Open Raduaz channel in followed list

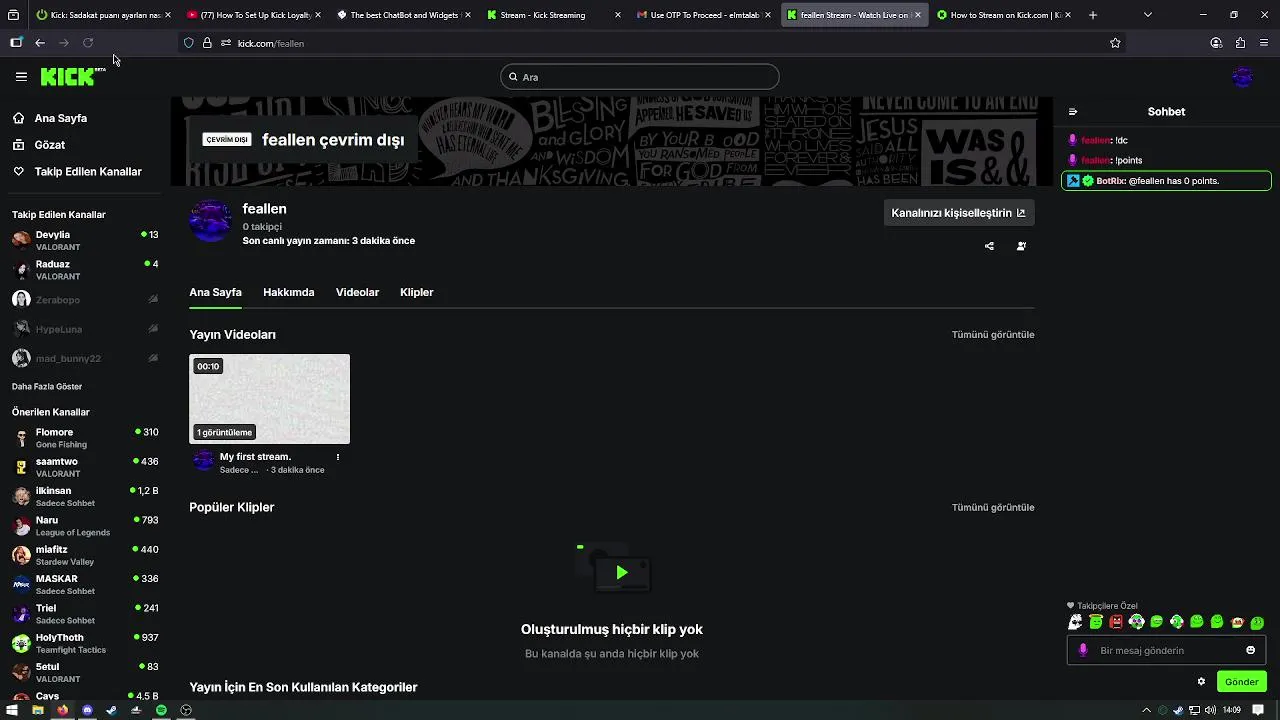(x=85, y=270)
